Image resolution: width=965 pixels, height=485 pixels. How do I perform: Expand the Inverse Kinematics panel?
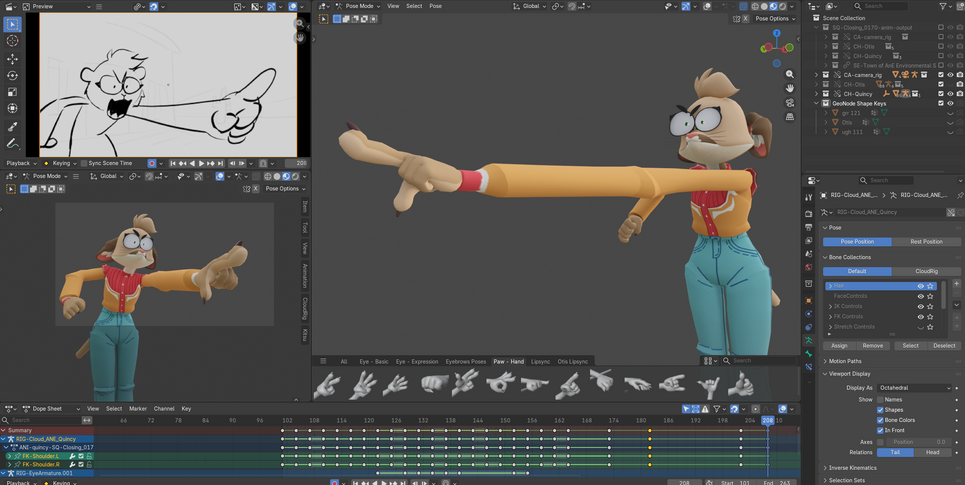point(853,468)
